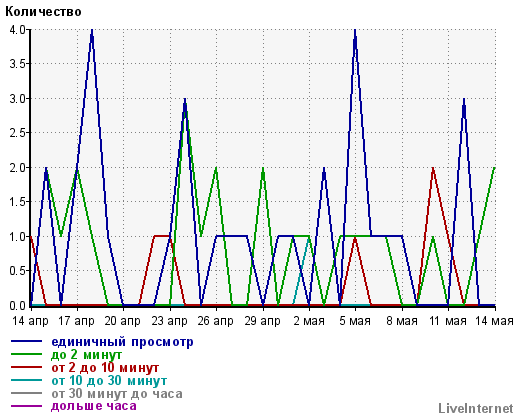Viewport: 520px width, 418px height.
Task: Click the gray legend line for от 30 минут до часа
Action: tap(27, 393)
